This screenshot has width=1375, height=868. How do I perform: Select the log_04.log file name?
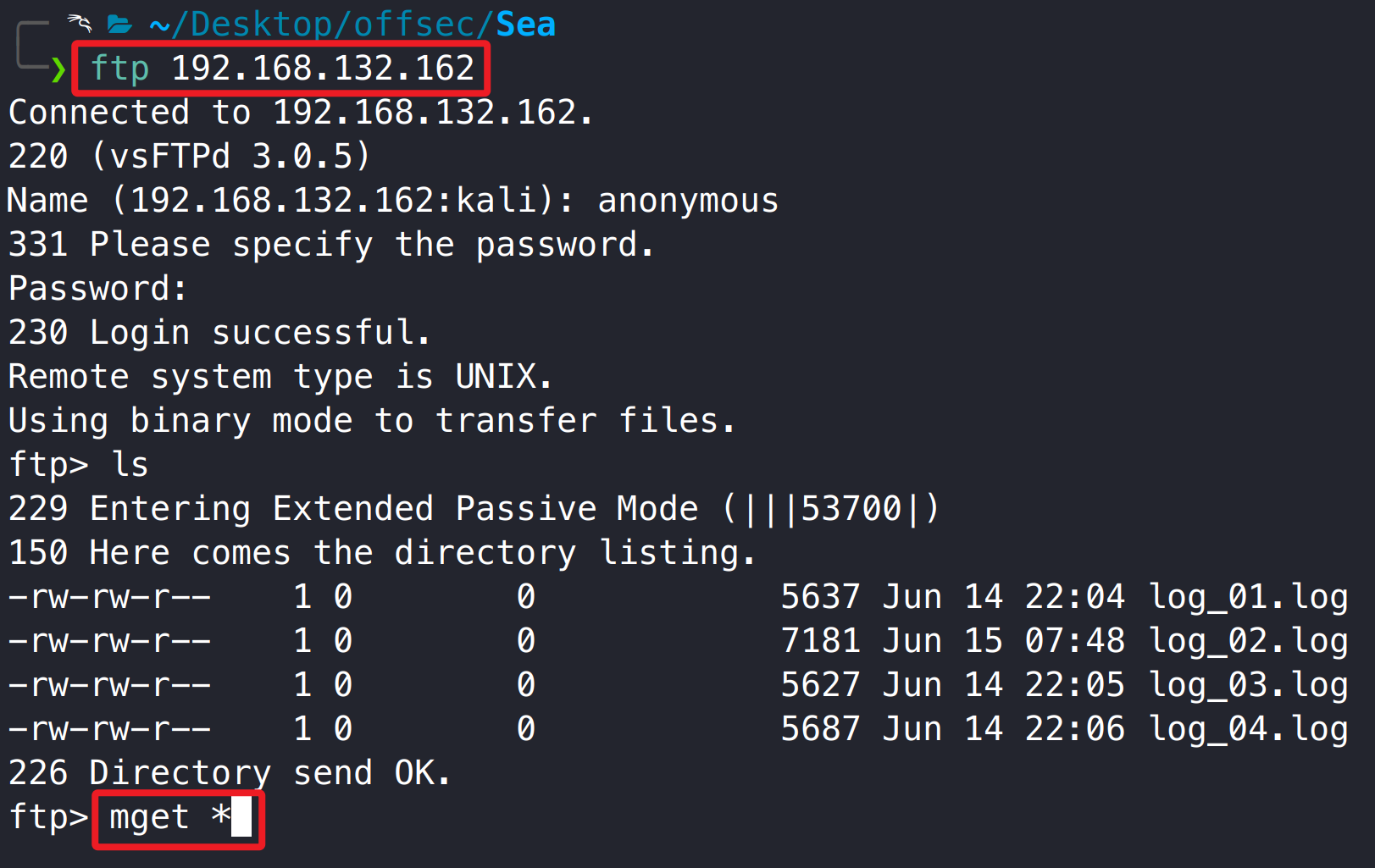pyautogui.click(x=1248, y=729)
